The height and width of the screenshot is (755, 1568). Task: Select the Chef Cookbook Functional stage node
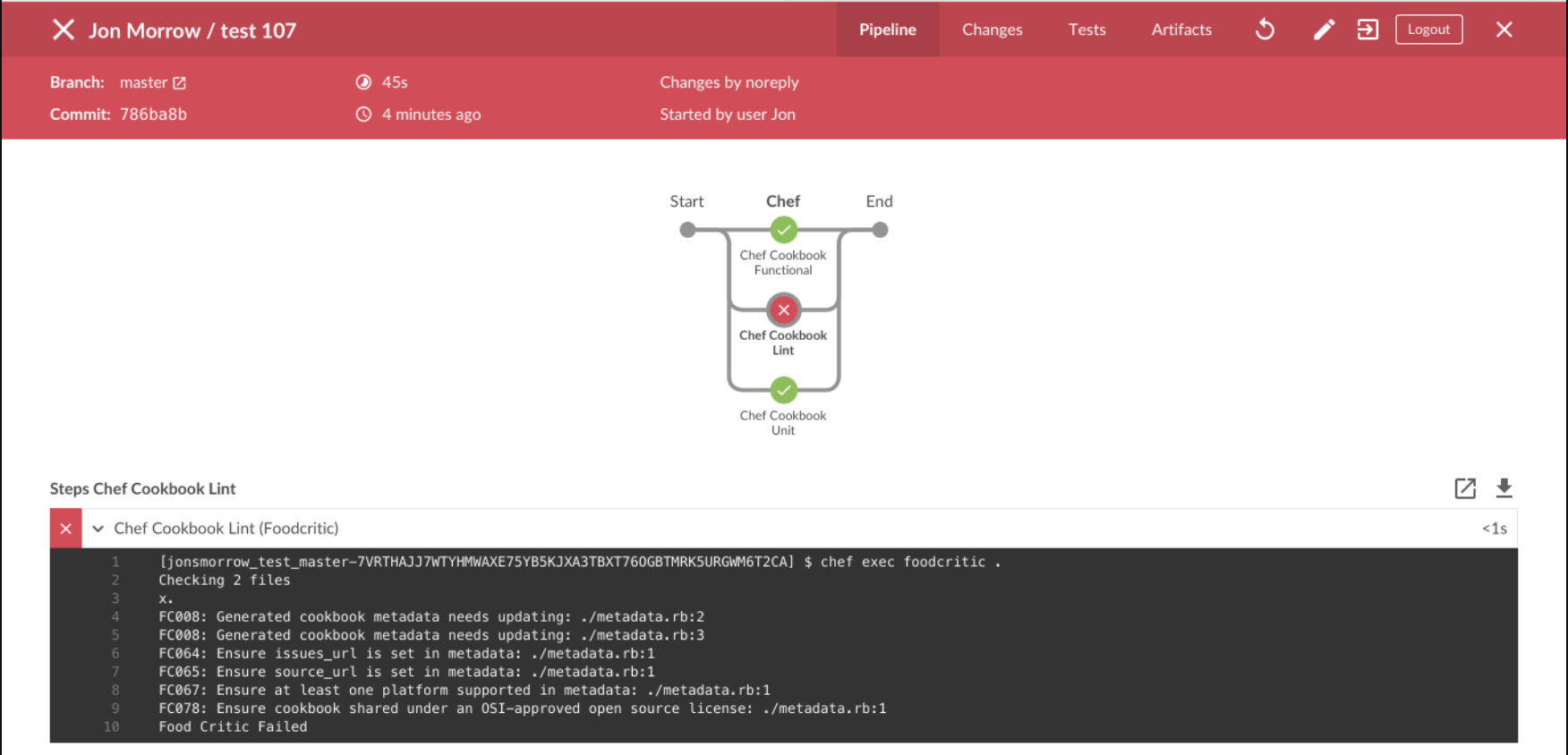point(783,230)
